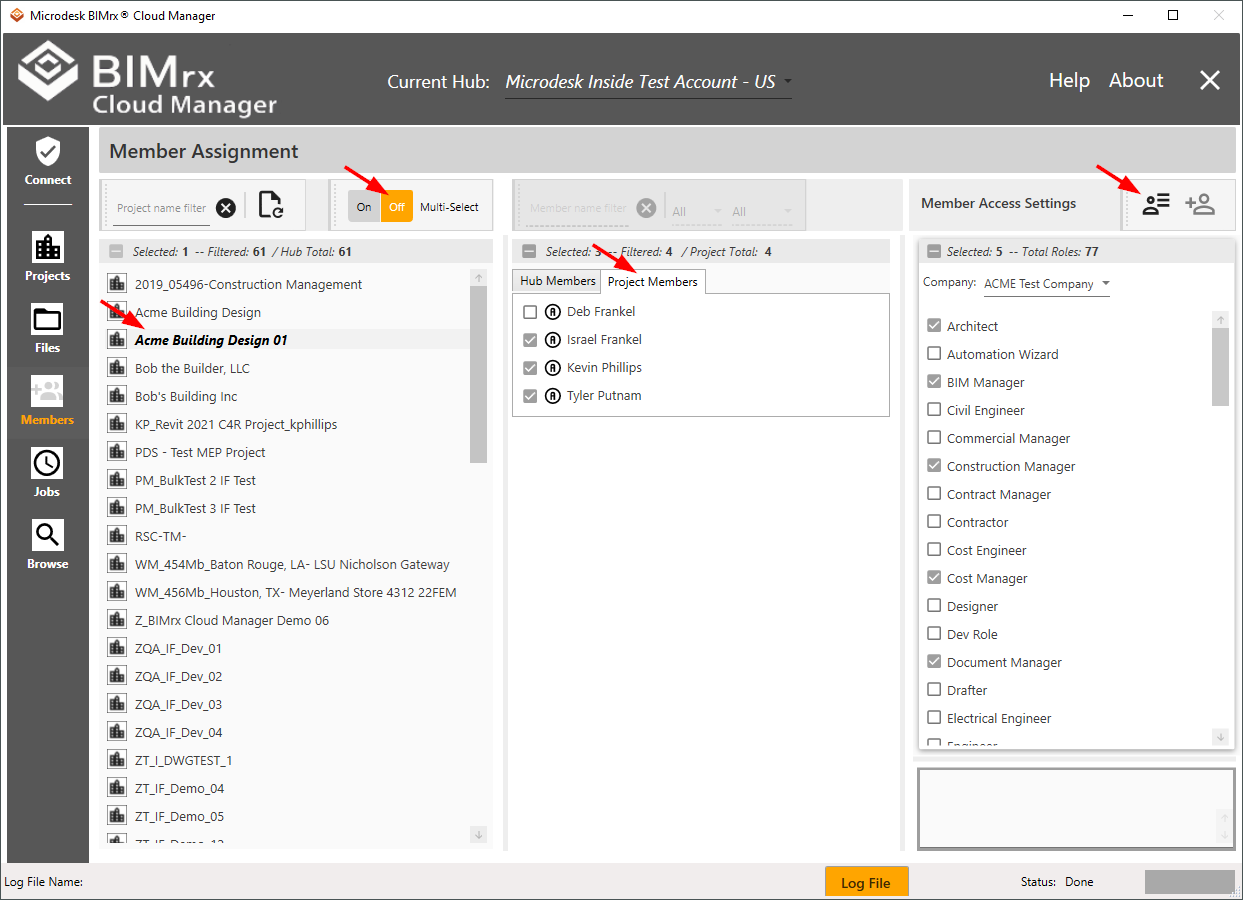The width and height of the screenshot is (1243, 900).
Task: Uncheck the Israel Frankel member checkbox
Action: (530, 340)
